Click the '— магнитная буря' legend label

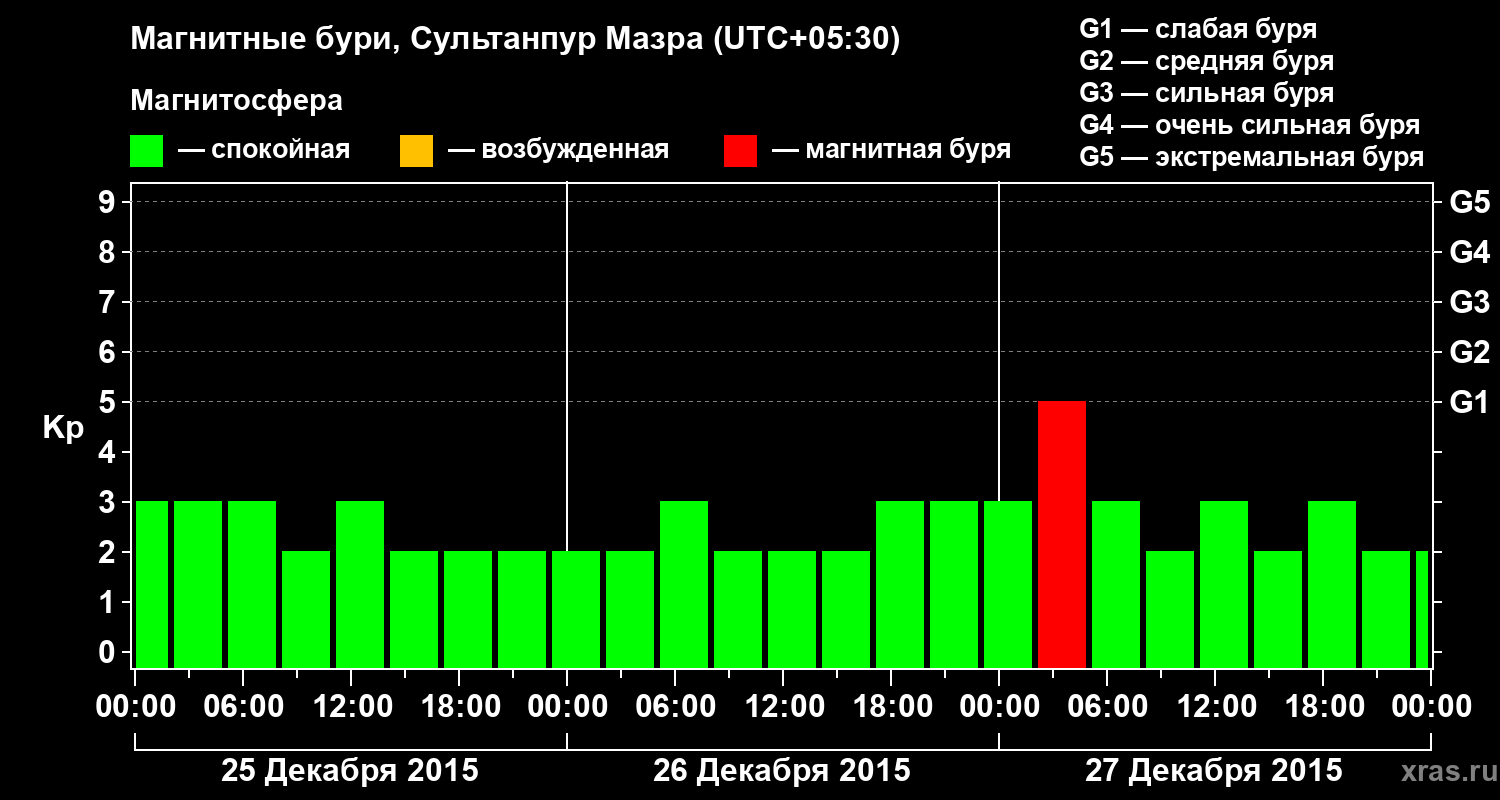[x=892, y=151]
